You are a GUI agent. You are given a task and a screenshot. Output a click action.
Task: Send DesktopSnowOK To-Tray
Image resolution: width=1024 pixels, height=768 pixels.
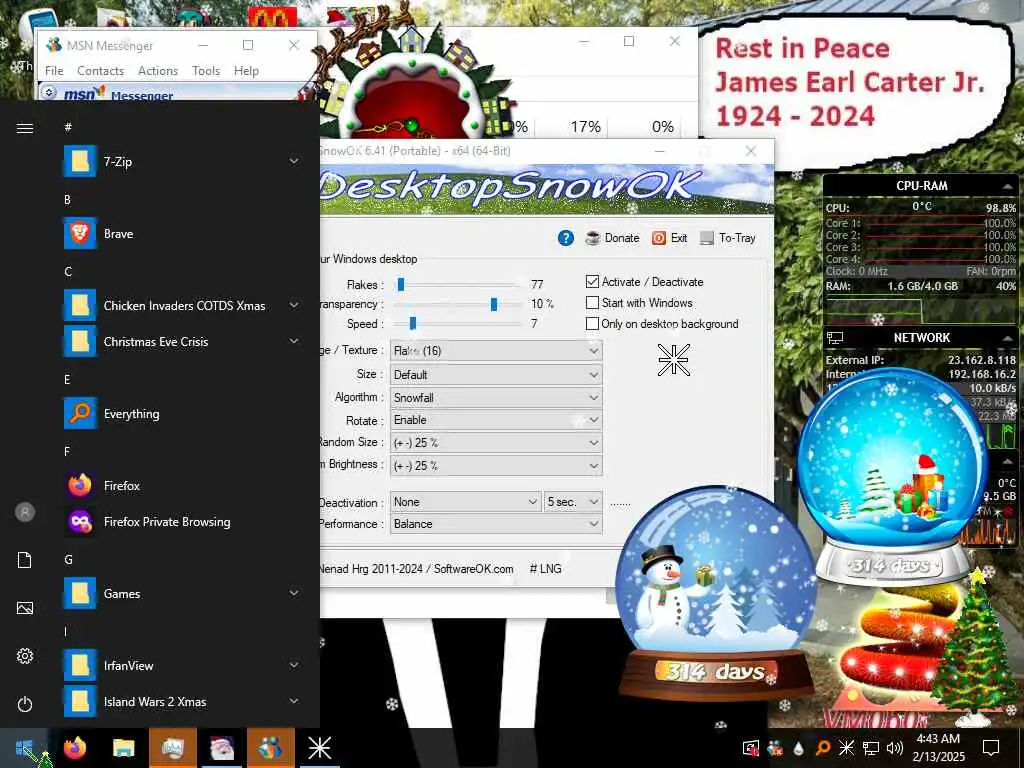pyautogui.click(x=728, y=238)
